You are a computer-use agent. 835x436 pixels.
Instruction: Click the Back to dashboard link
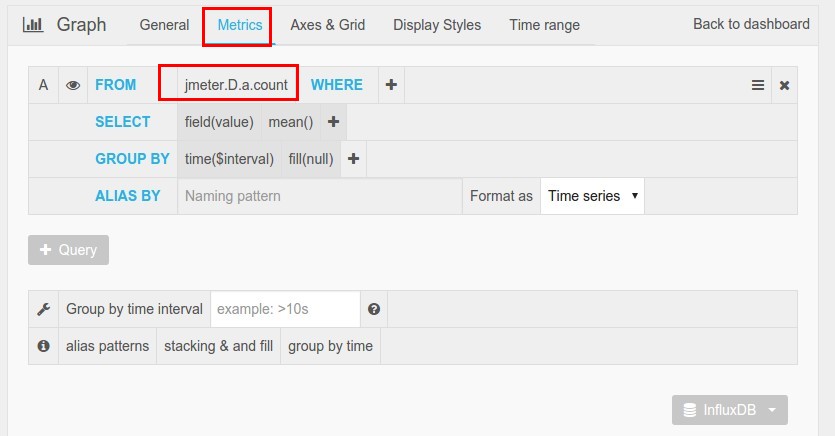point(751,24)
